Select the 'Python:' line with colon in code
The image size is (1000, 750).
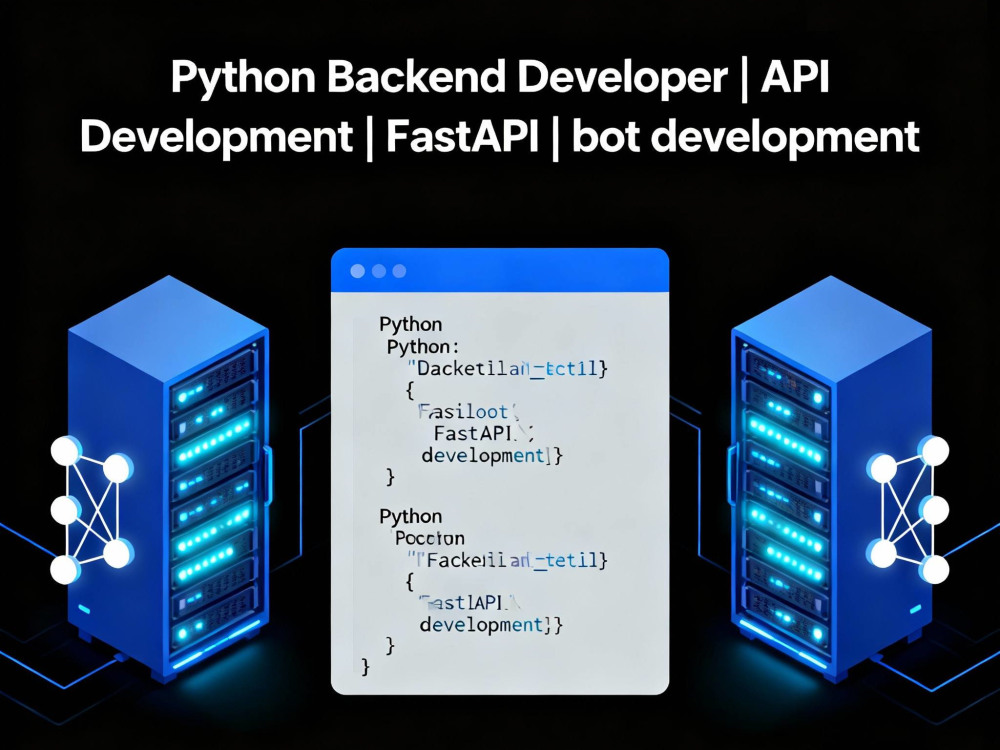tap(423, 347)
